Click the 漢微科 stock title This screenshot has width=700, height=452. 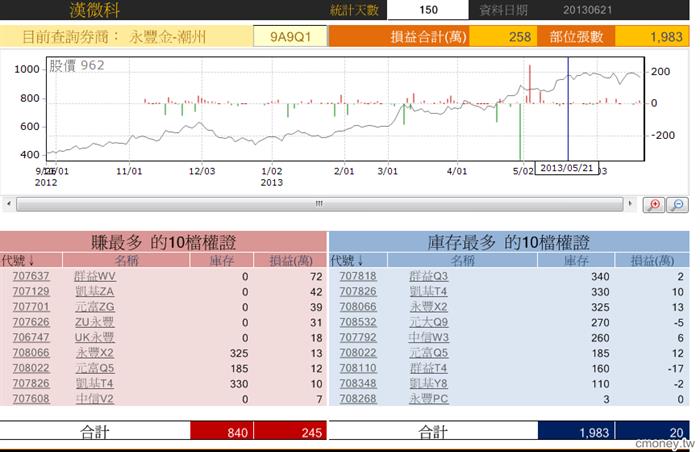[94, 10]
